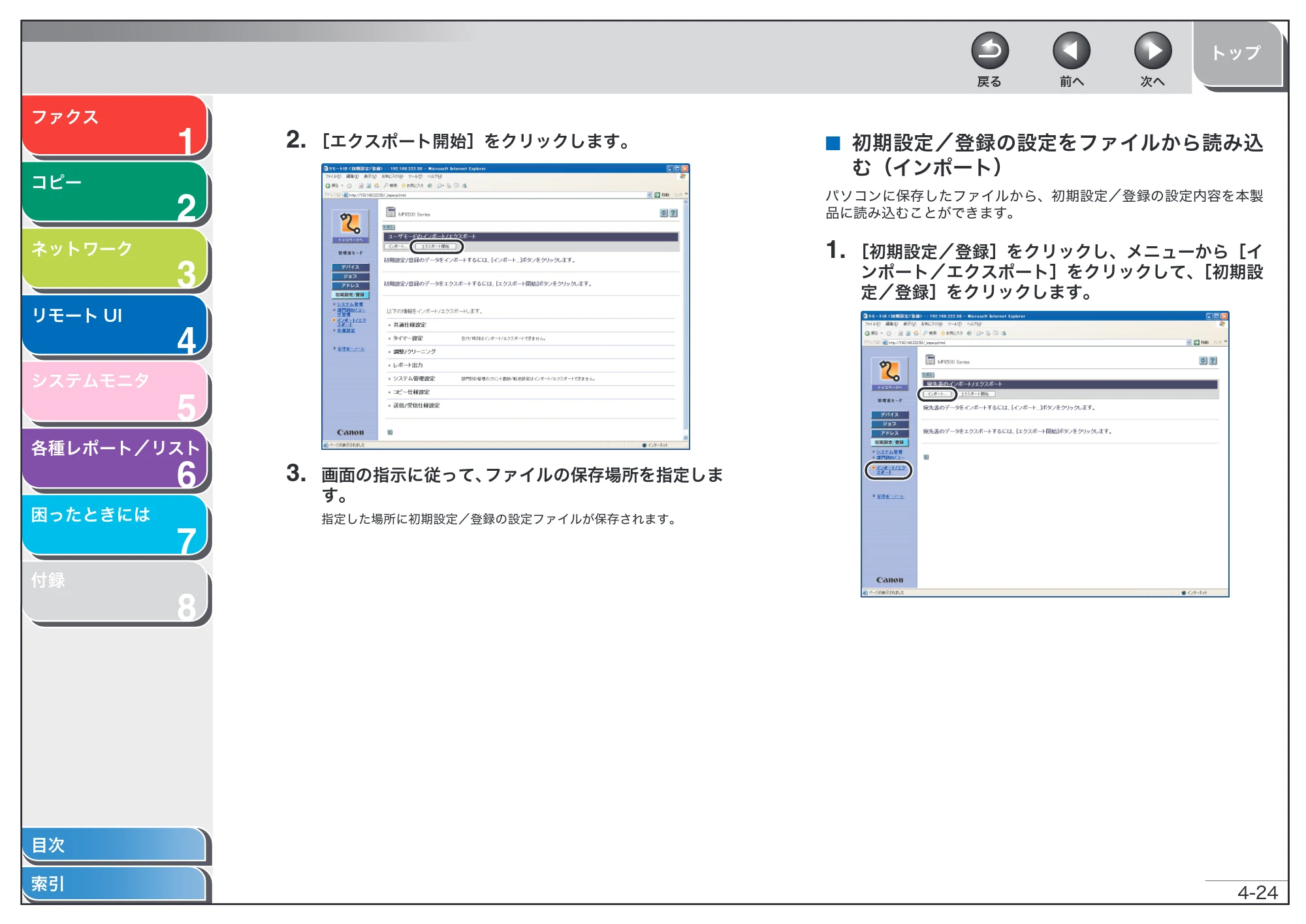Click help question icon in right screenshot
This screenshot has height=924, width=1306.
click(x=1213, y=360)
